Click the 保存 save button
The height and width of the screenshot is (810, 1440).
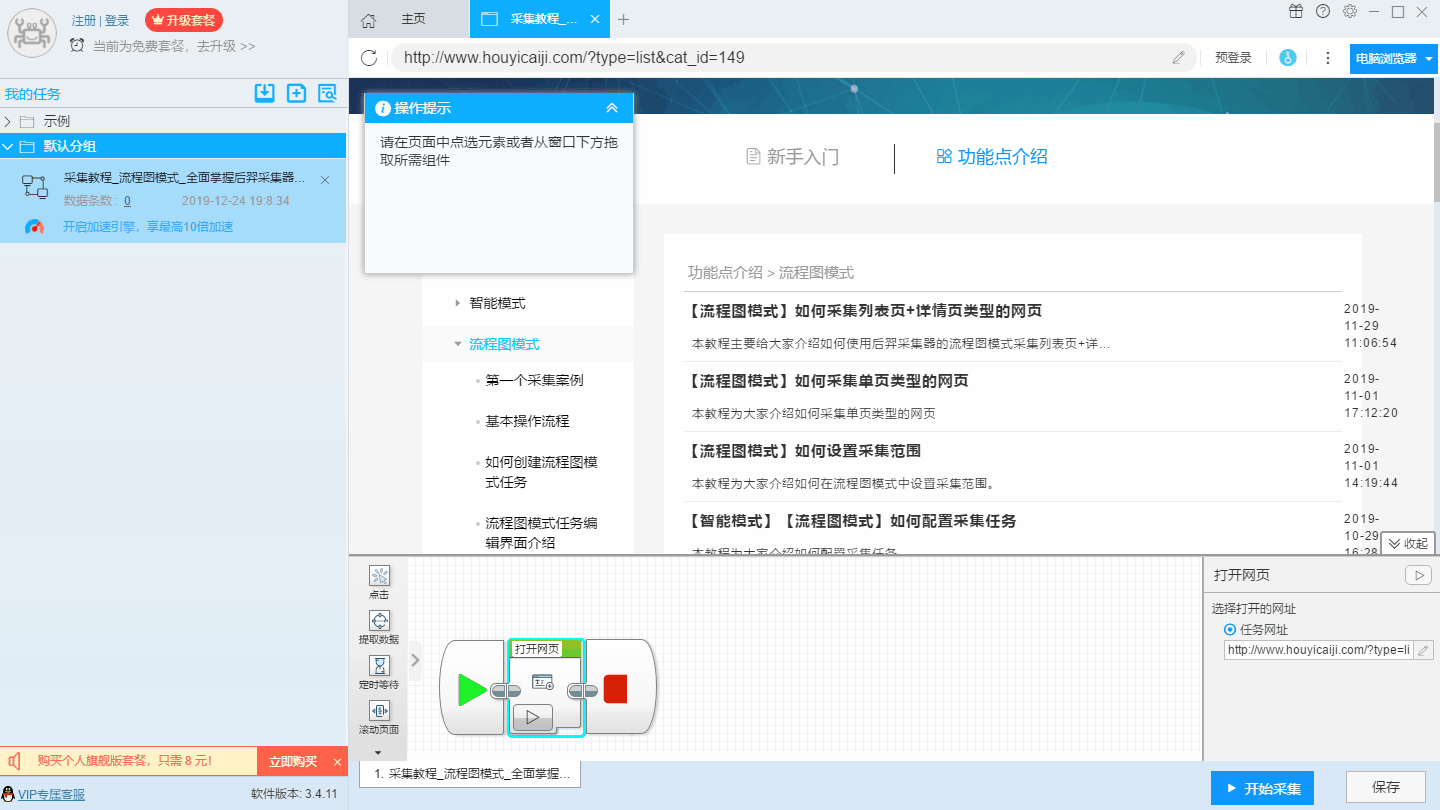1386,787
